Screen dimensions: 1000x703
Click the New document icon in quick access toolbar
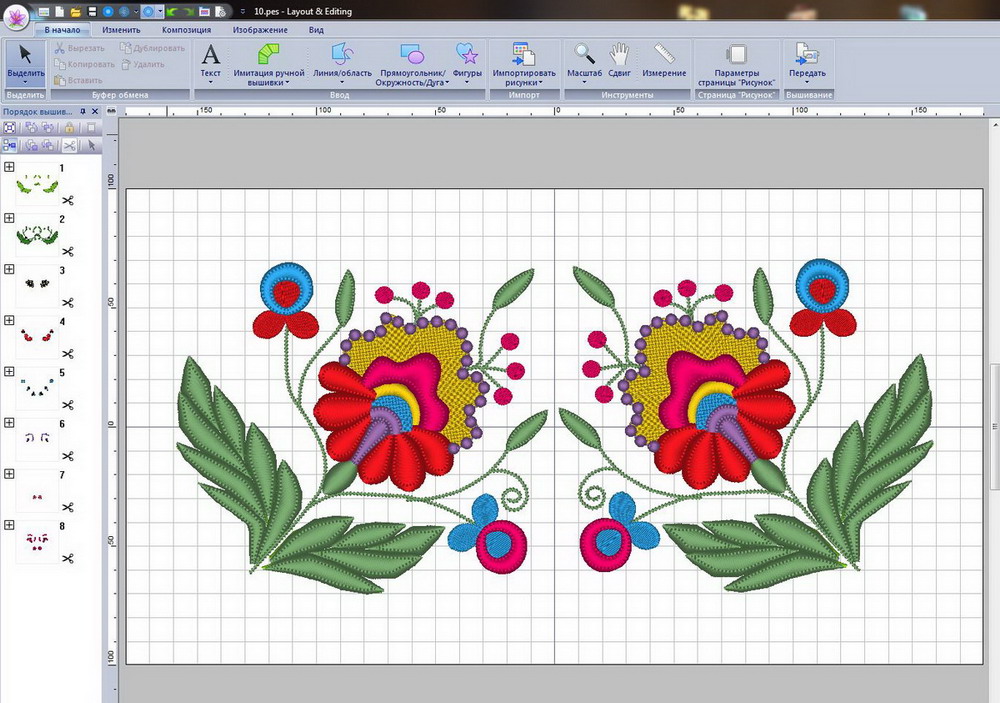pyautogui.click(x=59, y=11)
